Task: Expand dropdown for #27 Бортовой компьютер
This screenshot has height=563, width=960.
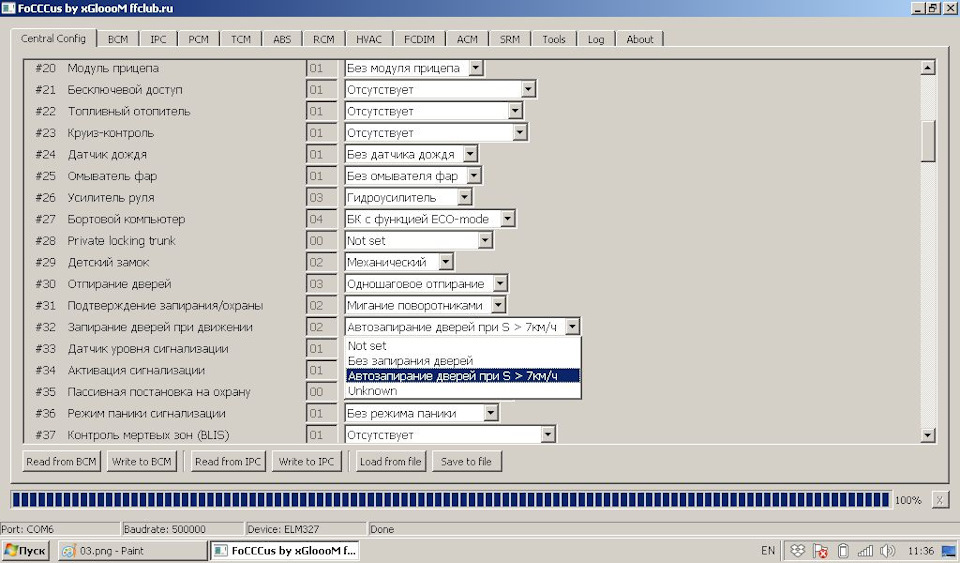Action: [507, 218]
